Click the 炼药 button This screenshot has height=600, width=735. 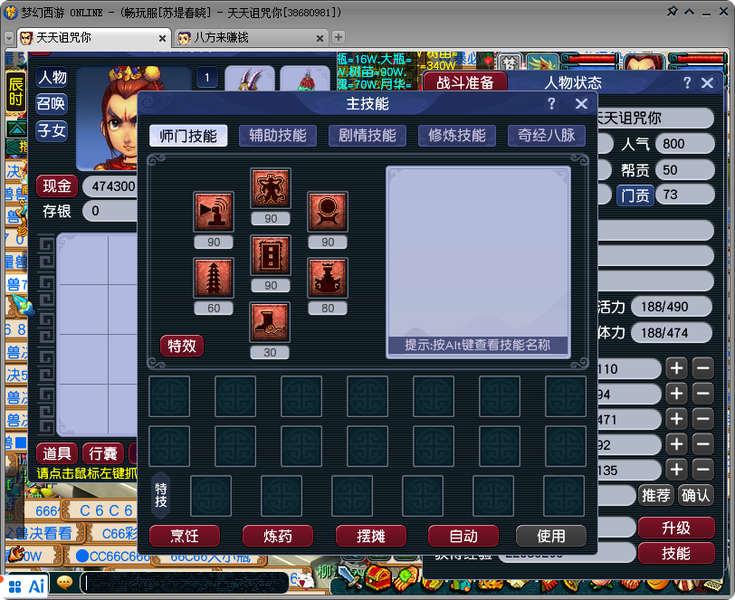click(278, 536)
